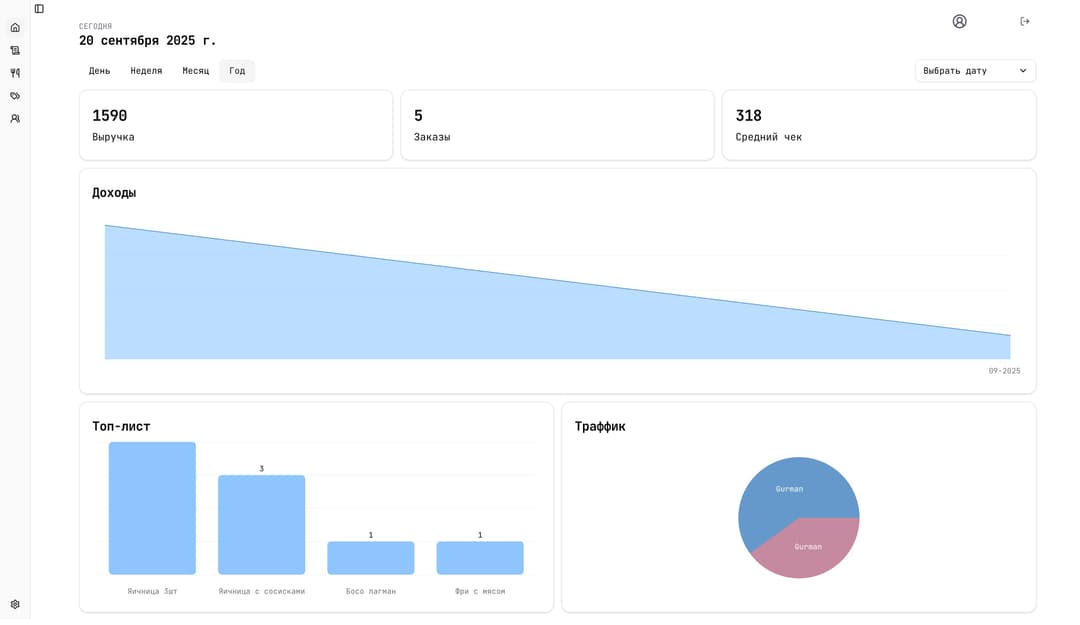The height and width of the screenshot is (625, 1080).
Task: Switch to the День tab
Action: click(x=99, y=71)
